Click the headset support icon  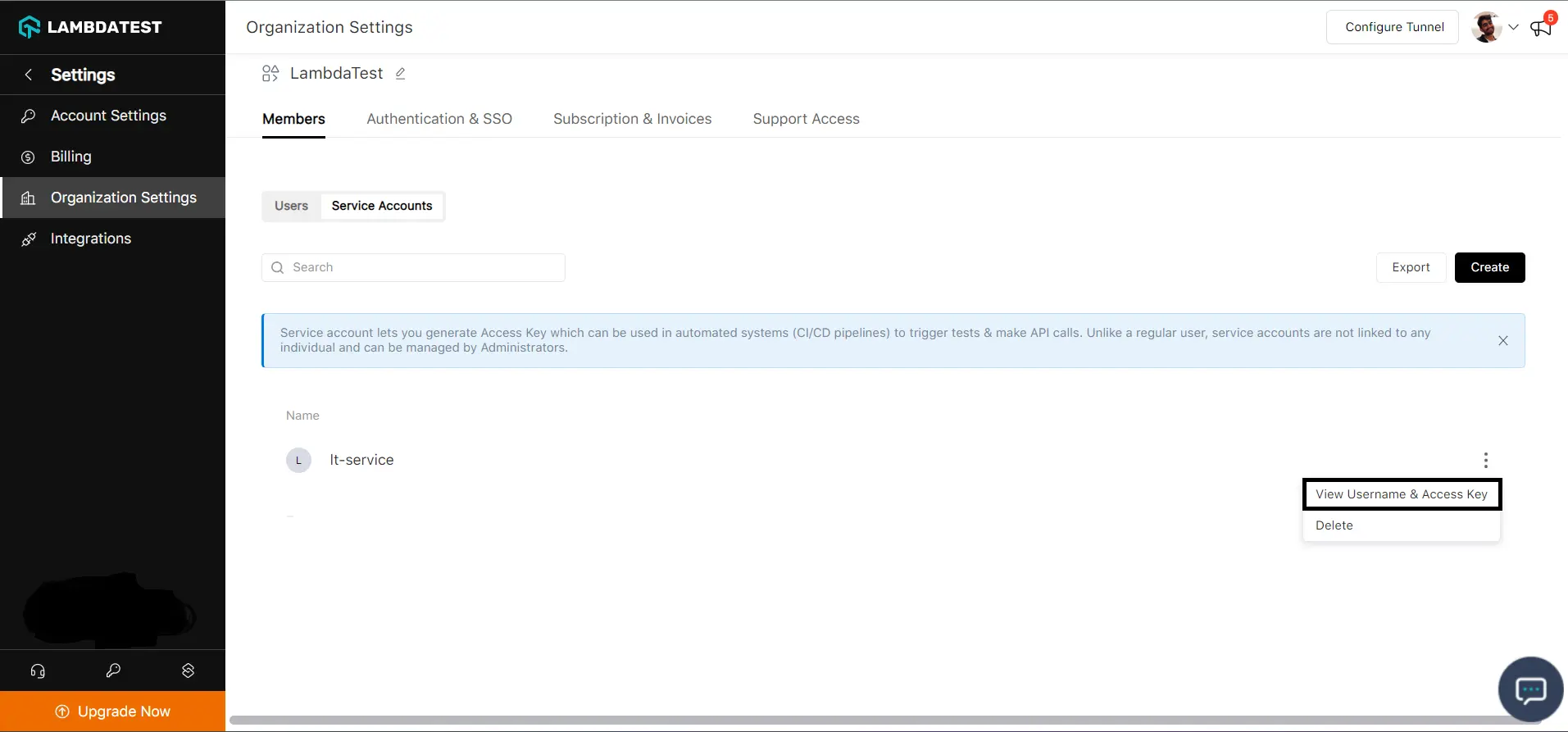(x=38, y=671)
